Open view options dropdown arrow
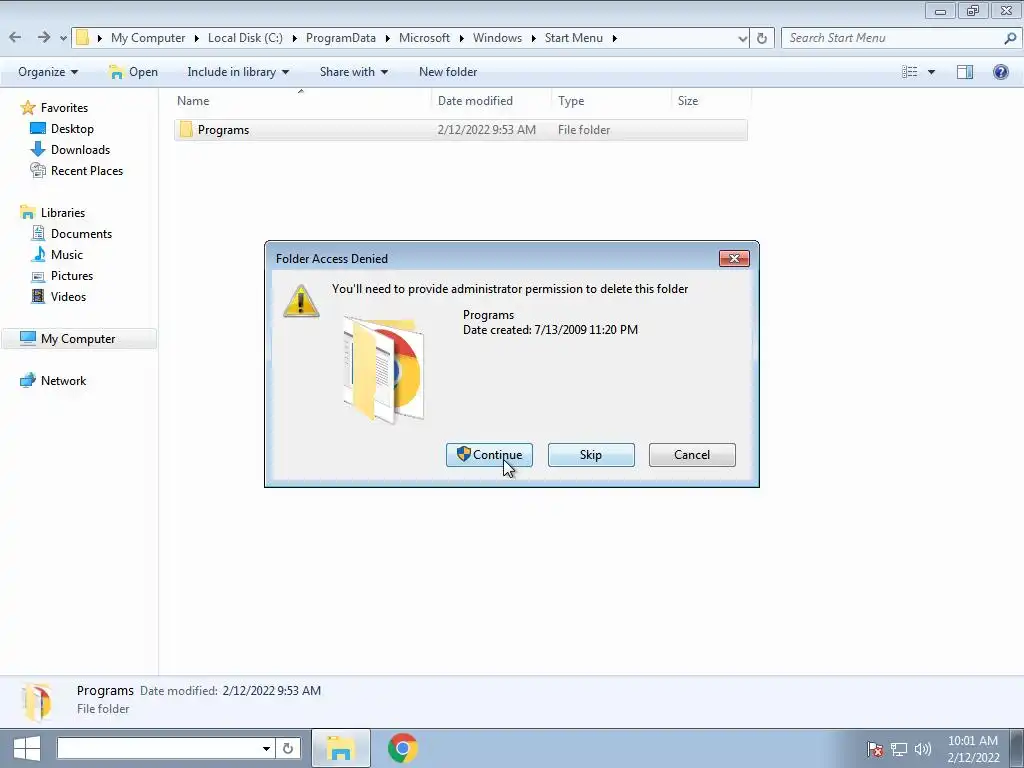This screenshot has height=768, width=1024. pos(931,72)
